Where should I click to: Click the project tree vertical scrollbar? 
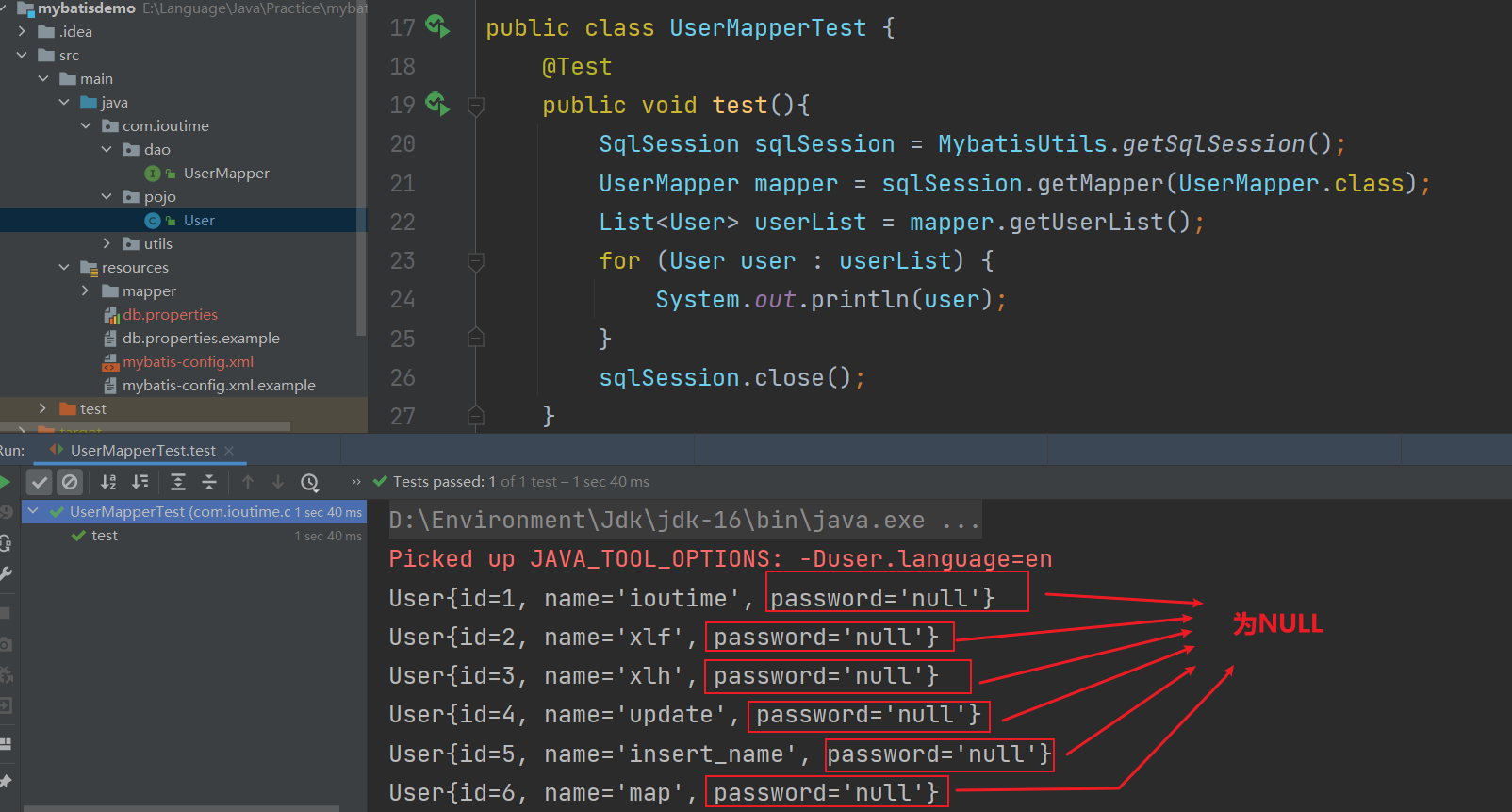tap(361, 168)
